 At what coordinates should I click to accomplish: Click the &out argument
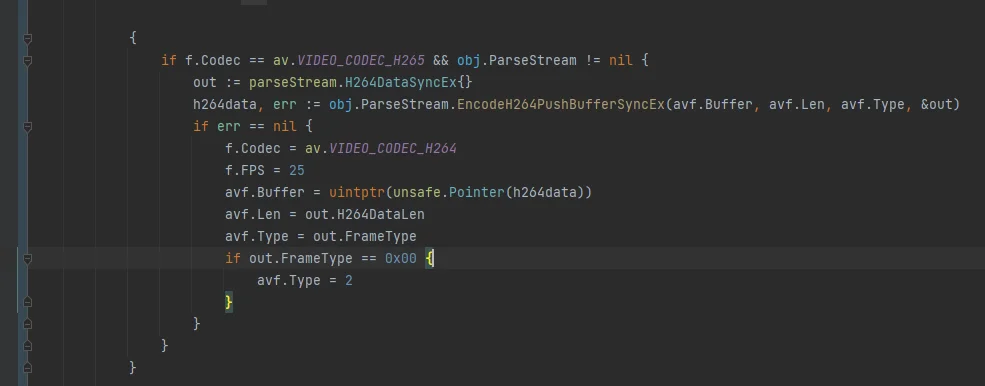click(x=937, y=104)
